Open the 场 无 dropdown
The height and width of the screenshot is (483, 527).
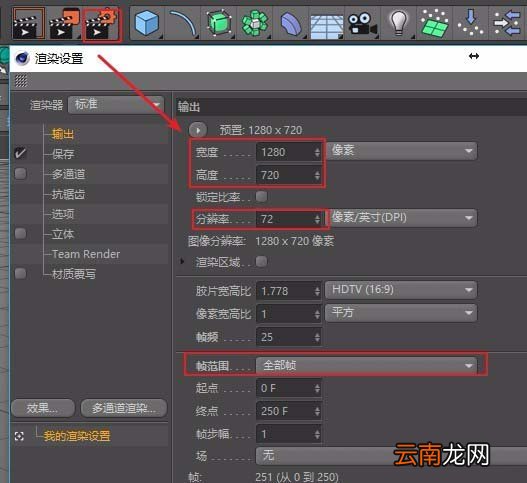pyautogui.click(x=391, y=456)
